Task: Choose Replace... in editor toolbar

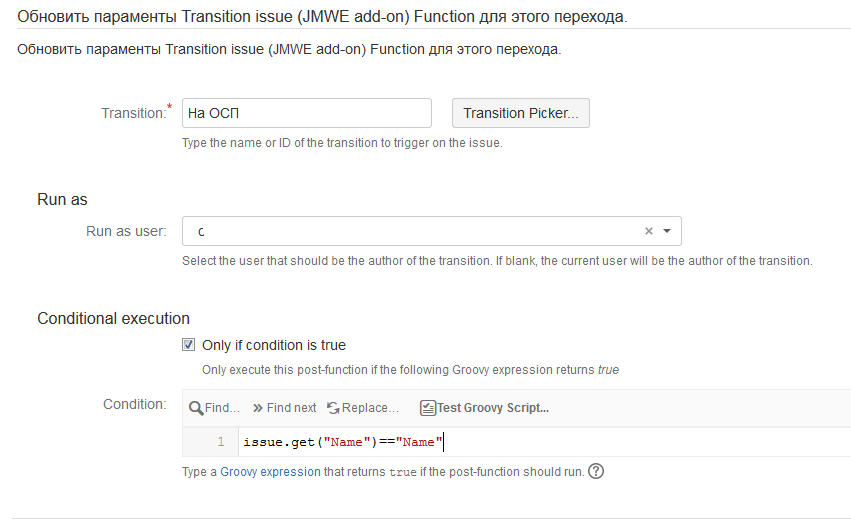Action: (x=370, y=408)
